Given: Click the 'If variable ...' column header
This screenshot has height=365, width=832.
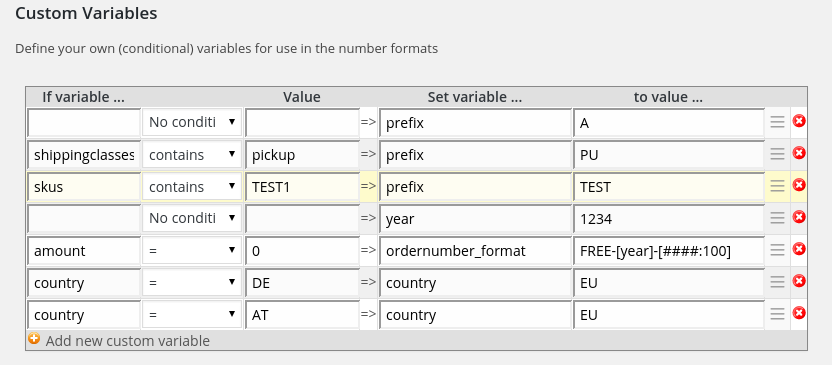Looking at the screenshot, I should [x=83, y=97].
